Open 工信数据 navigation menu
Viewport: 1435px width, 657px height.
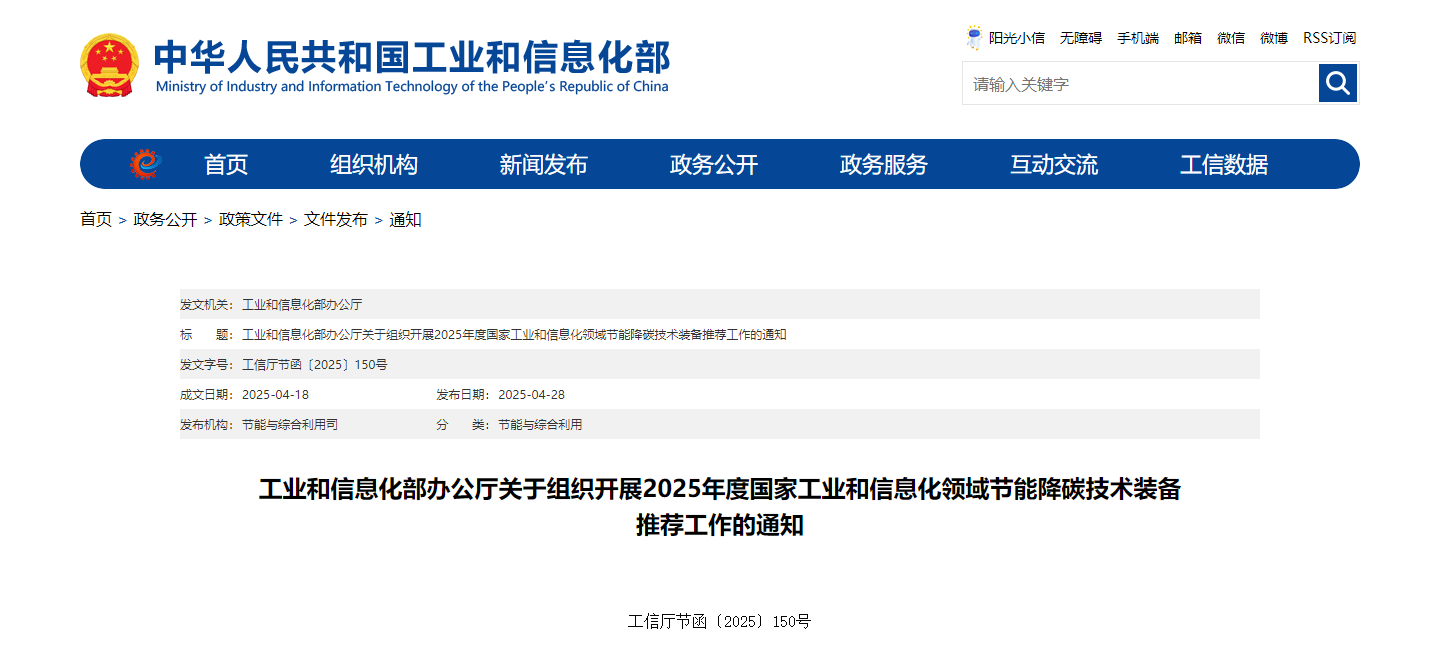1224,165
